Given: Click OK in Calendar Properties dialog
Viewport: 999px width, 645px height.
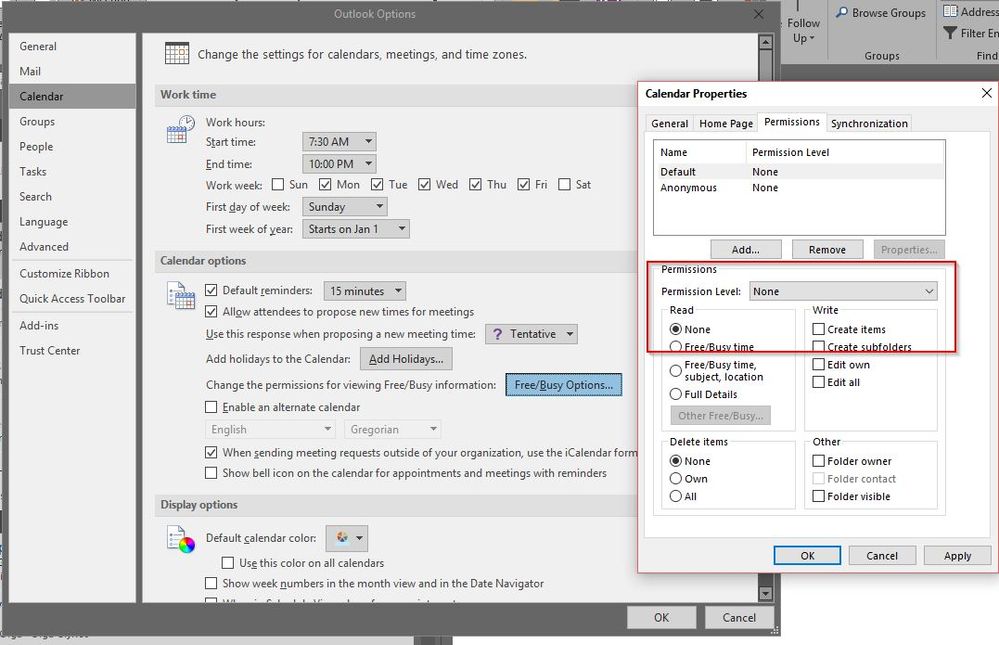Looking at the screenshot, I should point(807,555).
